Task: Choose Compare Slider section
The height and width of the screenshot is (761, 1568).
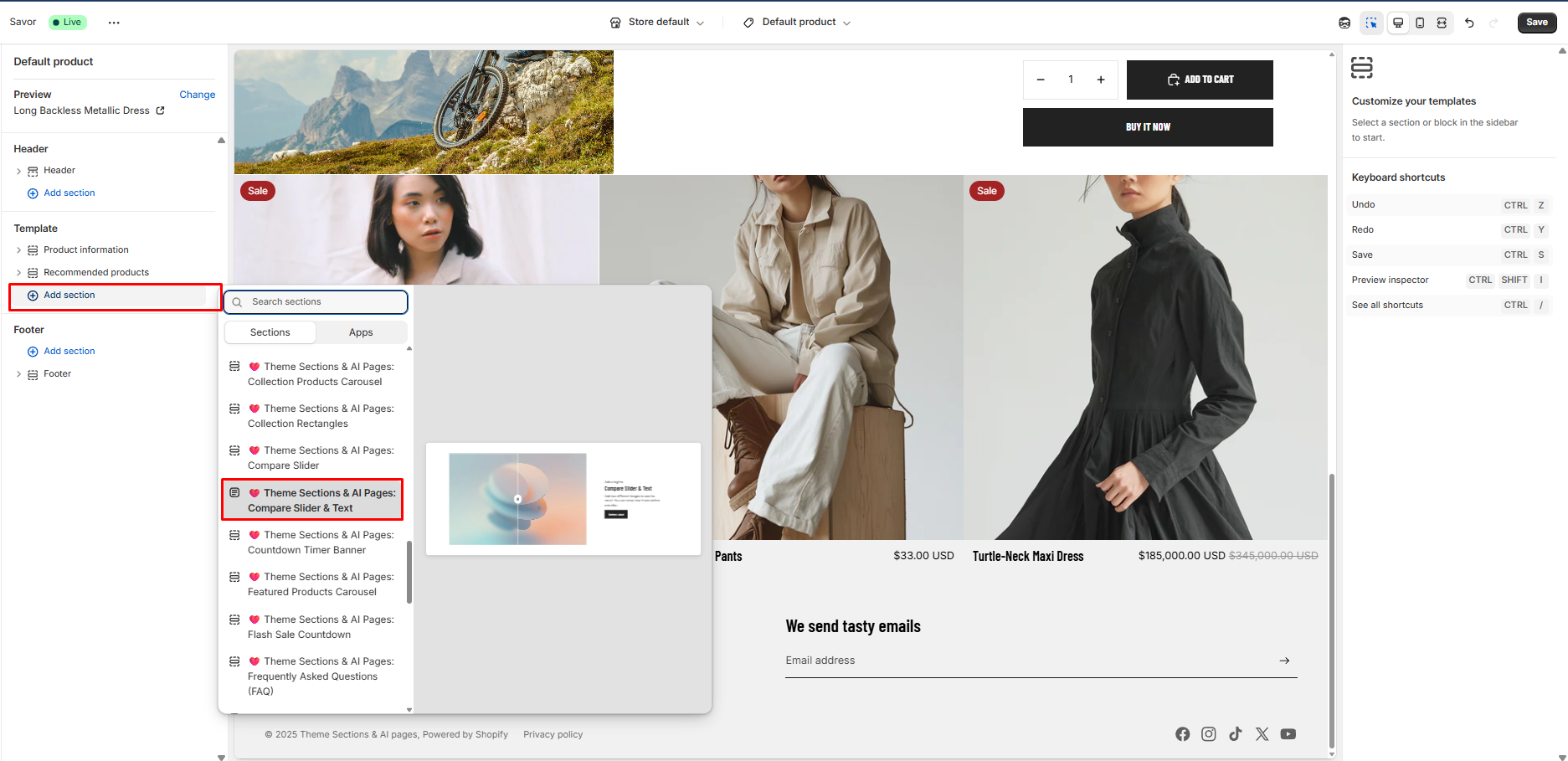Action: coord(313,458)
